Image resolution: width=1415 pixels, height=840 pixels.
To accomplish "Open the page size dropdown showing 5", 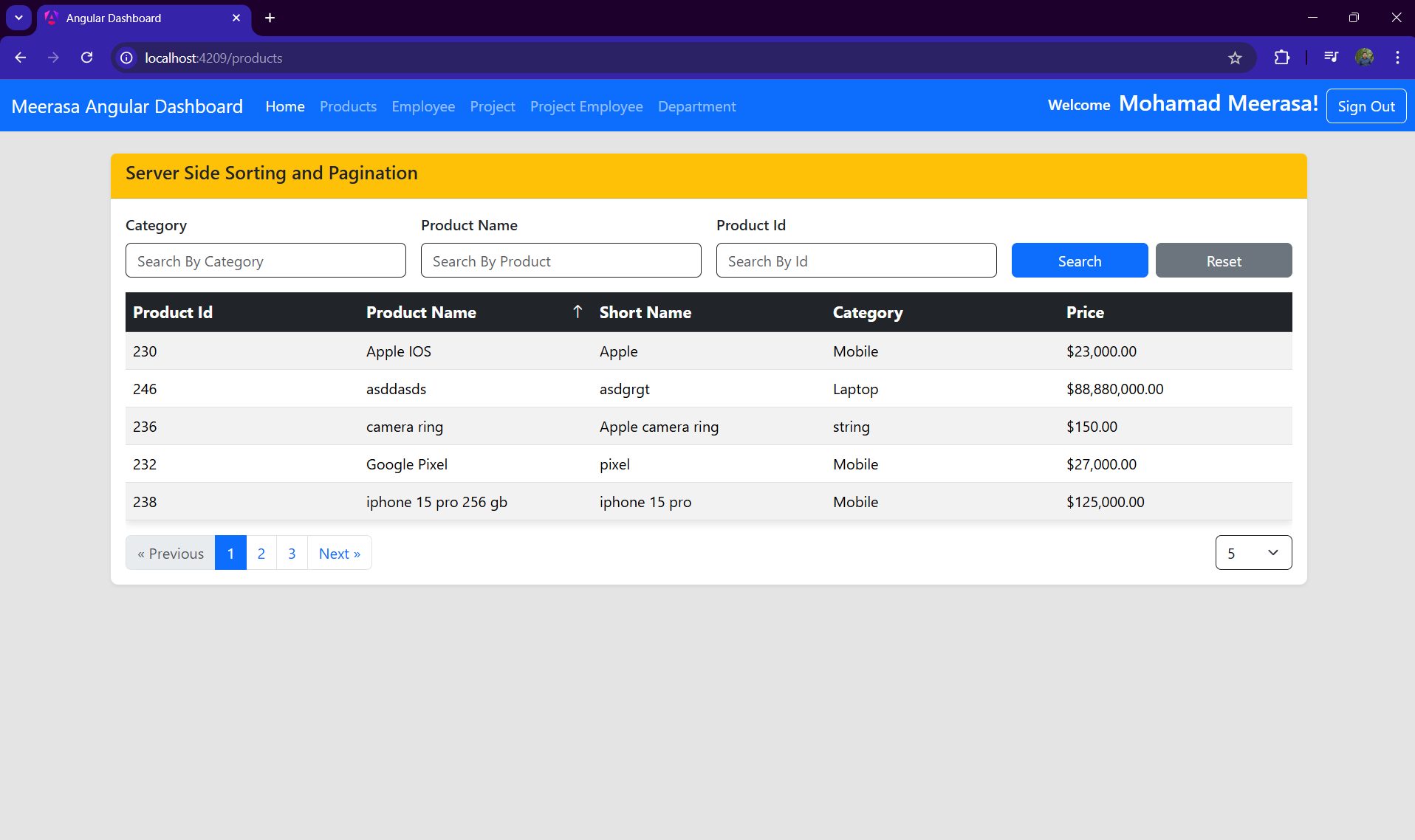I will click(x=1253, y=553).
